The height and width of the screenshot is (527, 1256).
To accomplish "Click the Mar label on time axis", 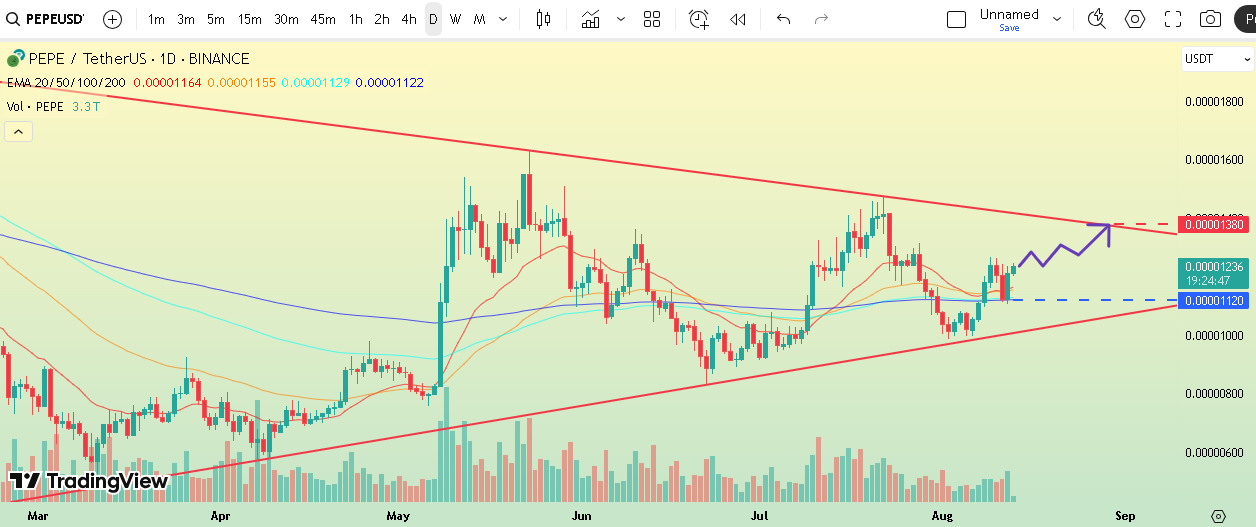I will click(x=38, y=516).
